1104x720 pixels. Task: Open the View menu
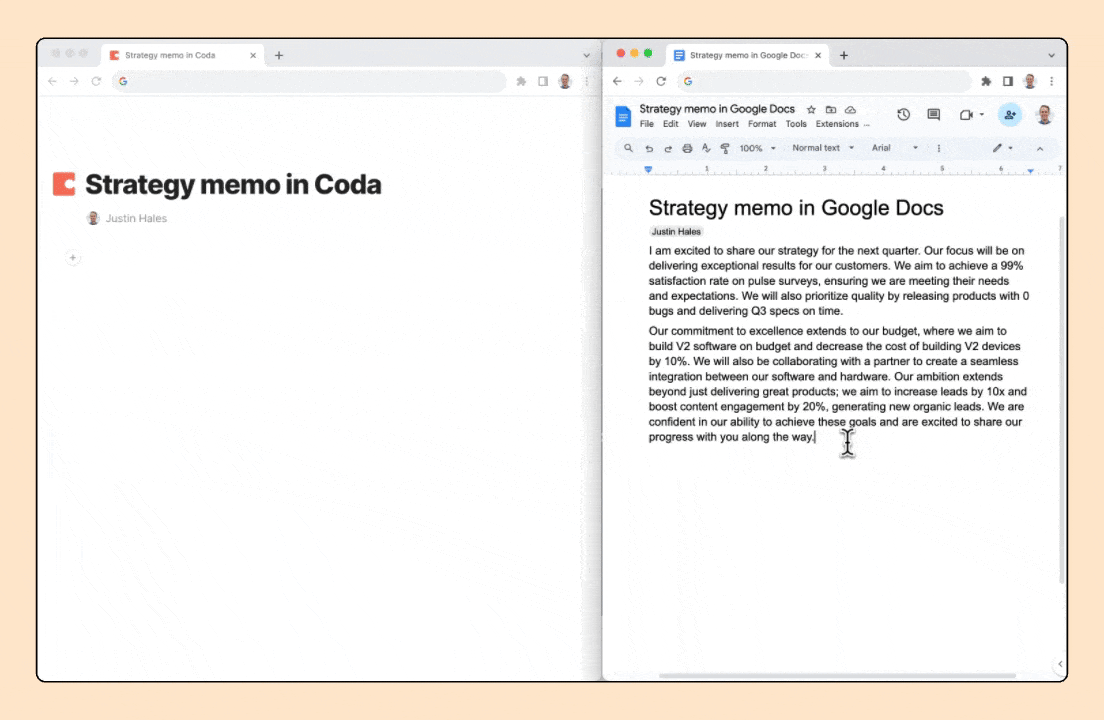tap(696, 124)
